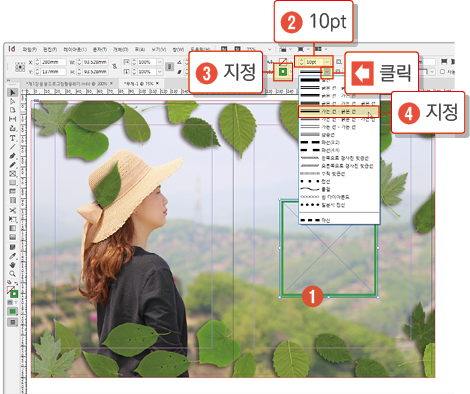The height and width of the screenshot is (394, 470).
Task: Select the Selection tool arrow
Action: (x=13, y=93)
